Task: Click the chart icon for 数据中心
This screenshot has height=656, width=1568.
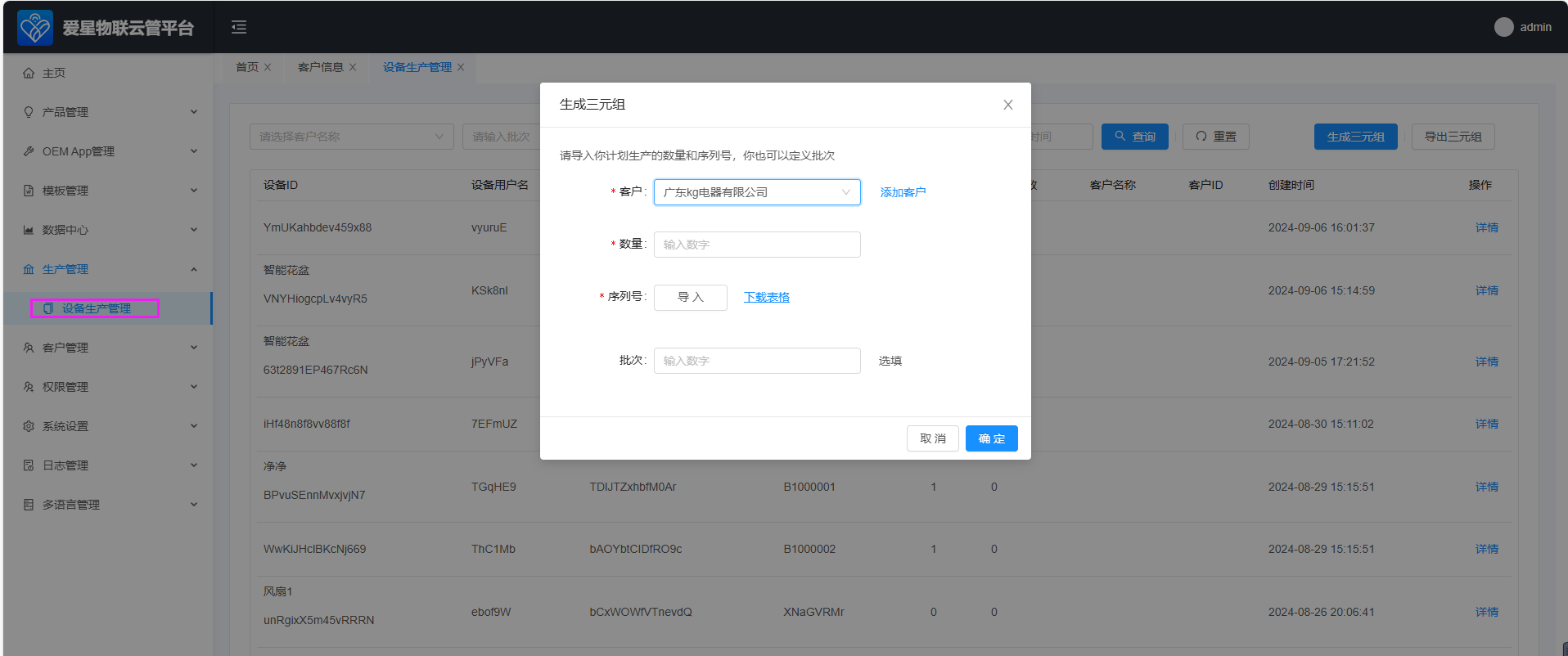Action: click(x=29, y=230)
